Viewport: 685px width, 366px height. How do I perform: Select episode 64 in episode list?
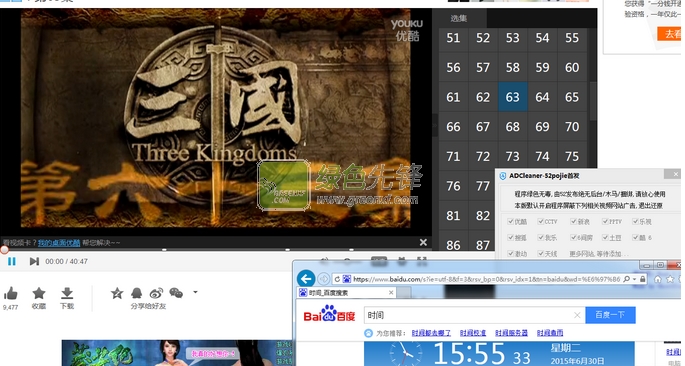542,97
